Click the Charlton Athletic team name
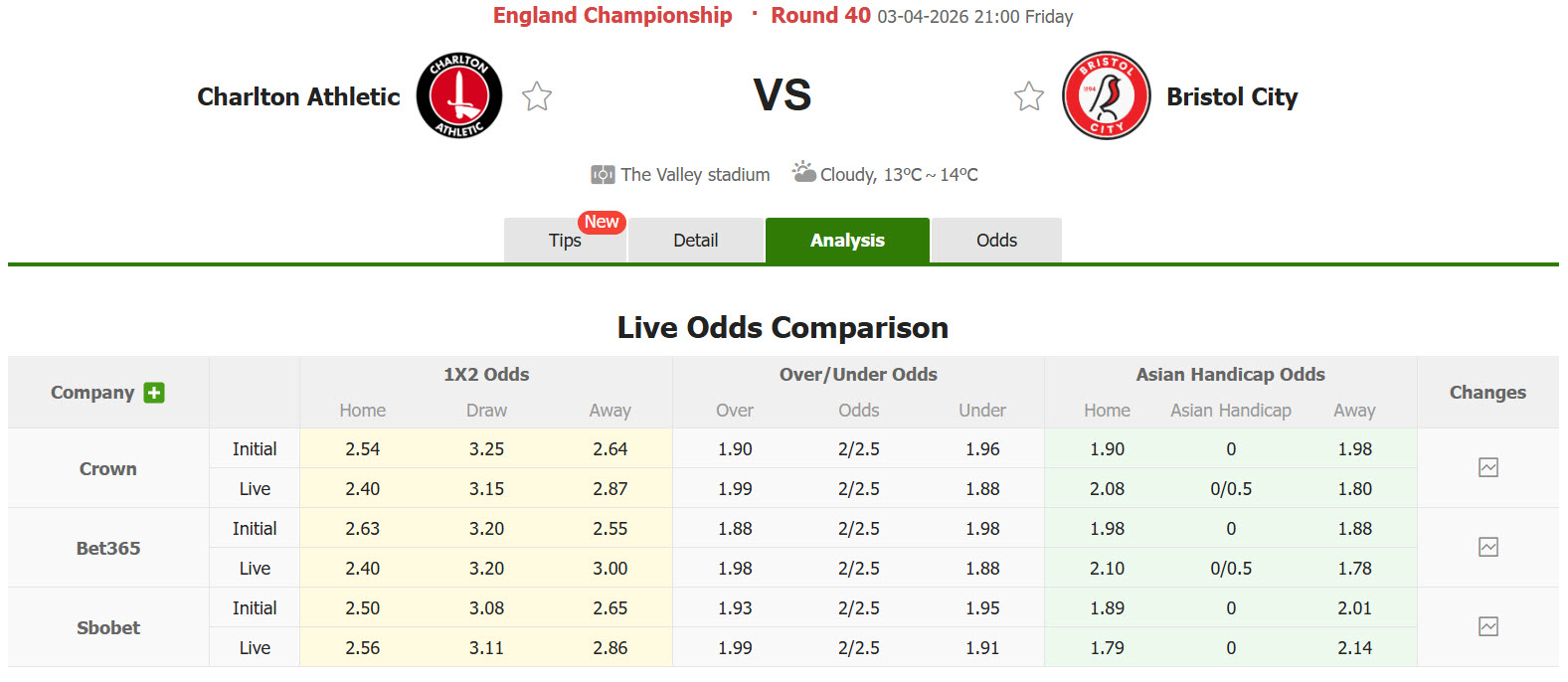The width and height of the screenshot is (1568, 682). (x=298, y=96)
